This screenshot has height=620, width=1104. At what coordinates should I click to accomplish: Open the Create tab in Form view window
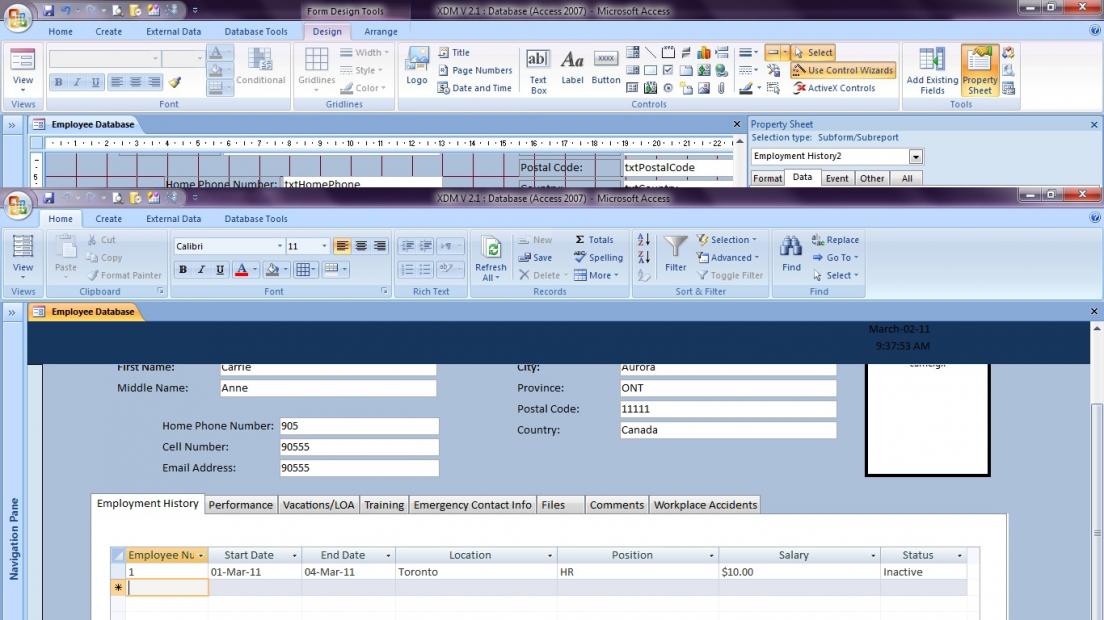(x=108, y=219)
